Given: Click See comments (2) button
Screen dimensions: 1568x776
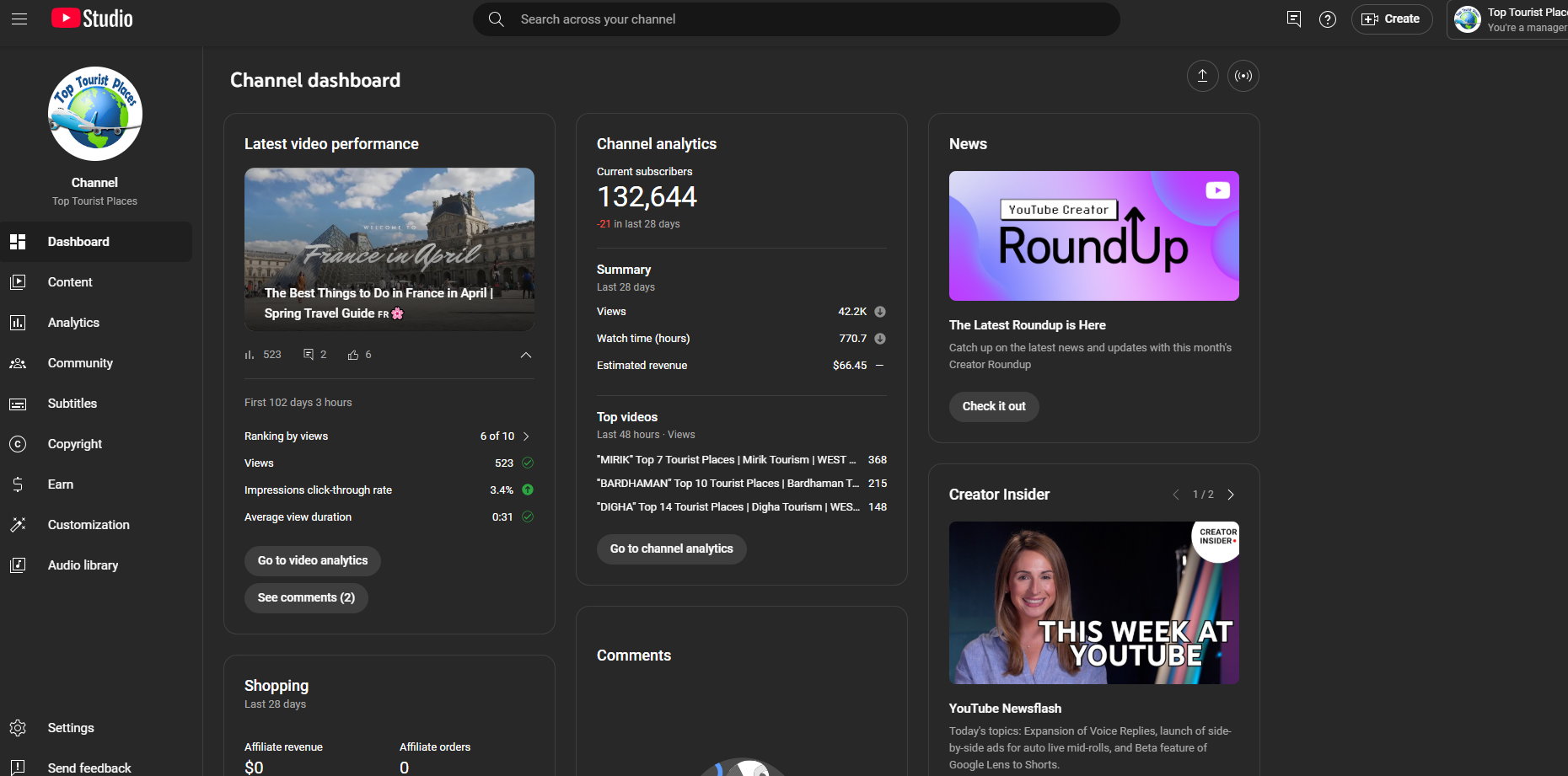Looking at the screenshot, I should pyautogui.click(x=306, y=598).
